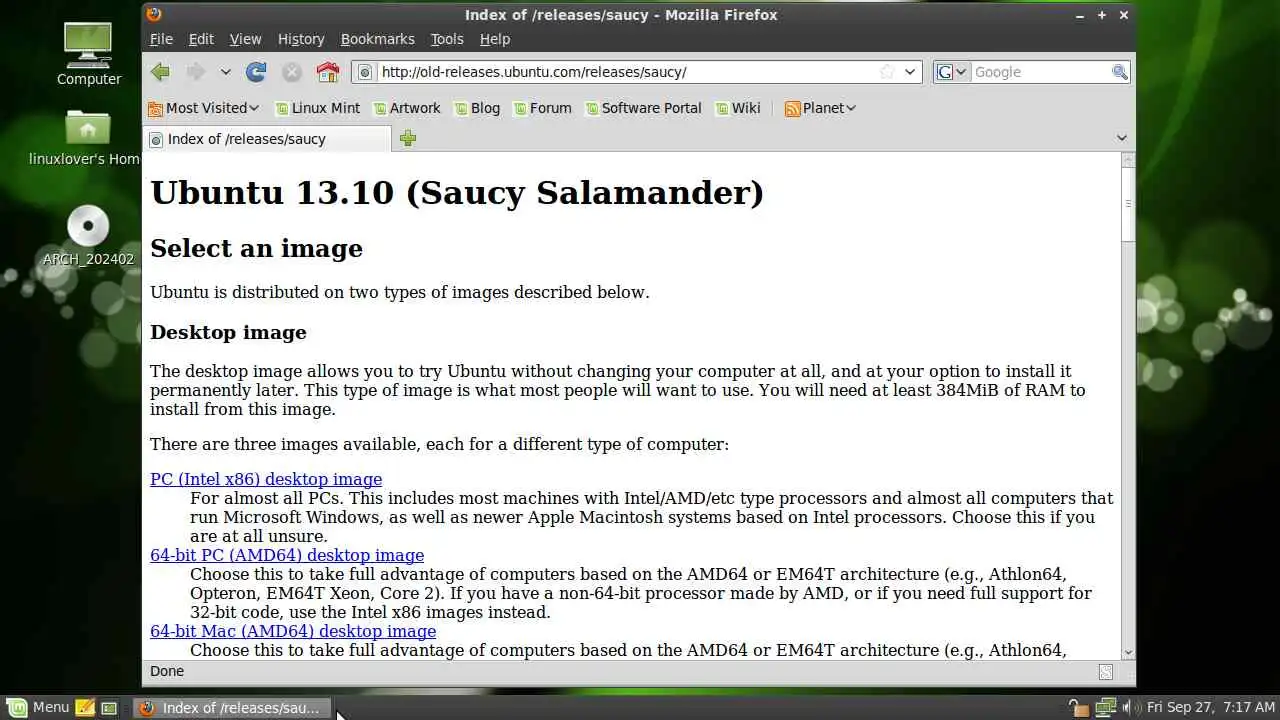
Task: Click 64-bit Mac (AMD64) desktop image link
Action: pos(293,631)
